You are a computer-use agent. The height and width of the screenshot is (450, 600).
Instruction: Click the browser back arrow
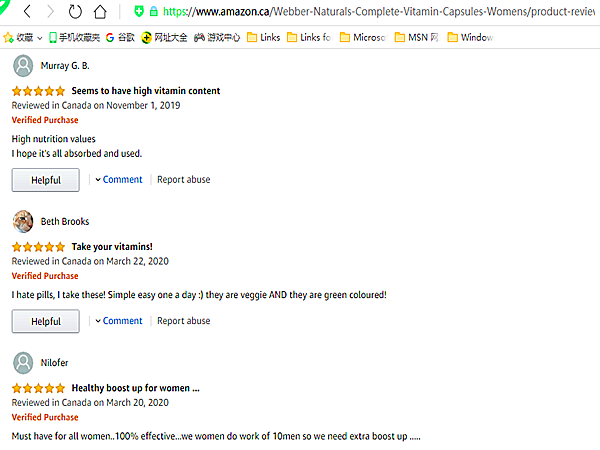coord(27,12)
